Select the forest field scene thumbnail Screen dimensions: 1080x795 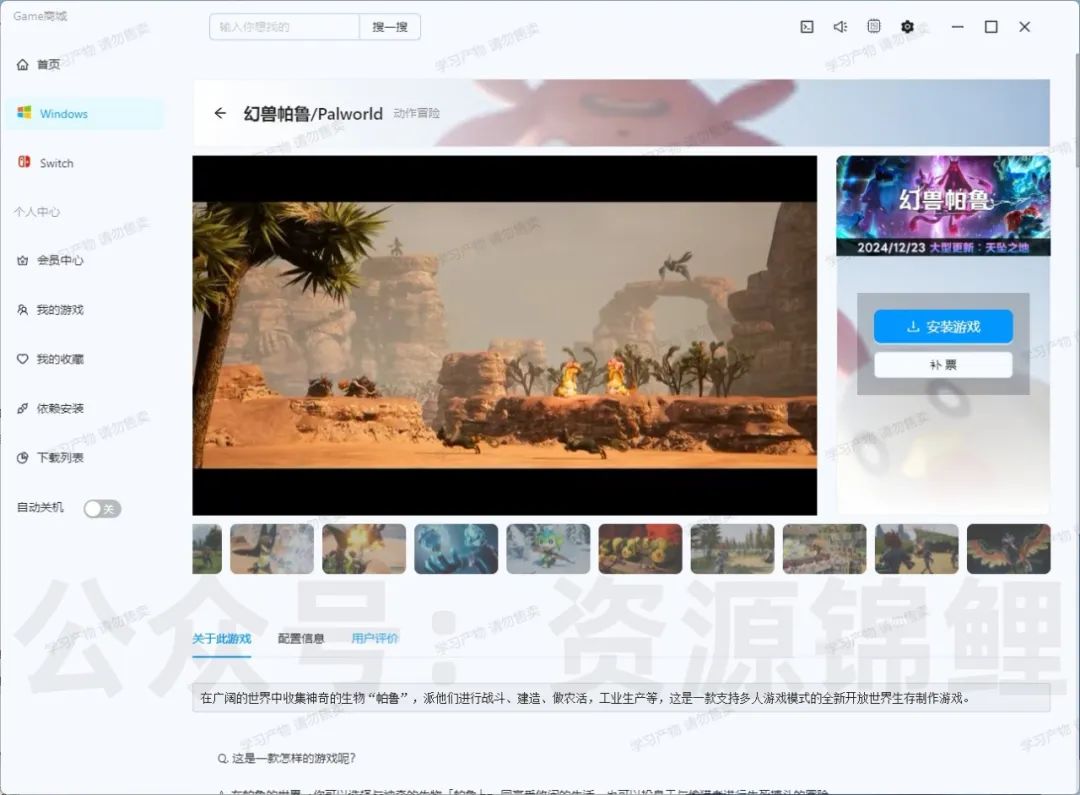coord(732,549)
